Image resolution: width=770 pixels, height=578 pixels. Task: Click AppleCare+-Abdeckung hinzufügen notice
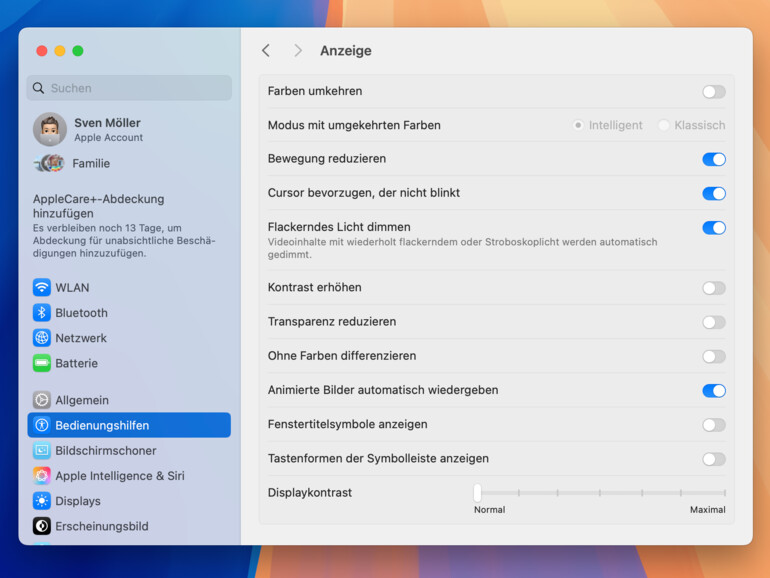(x=124, y=225)
